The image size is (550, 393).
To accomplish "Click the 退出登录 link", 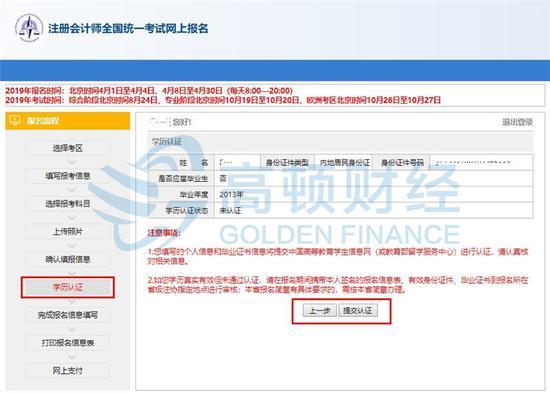I will click(x=517, y=122).
